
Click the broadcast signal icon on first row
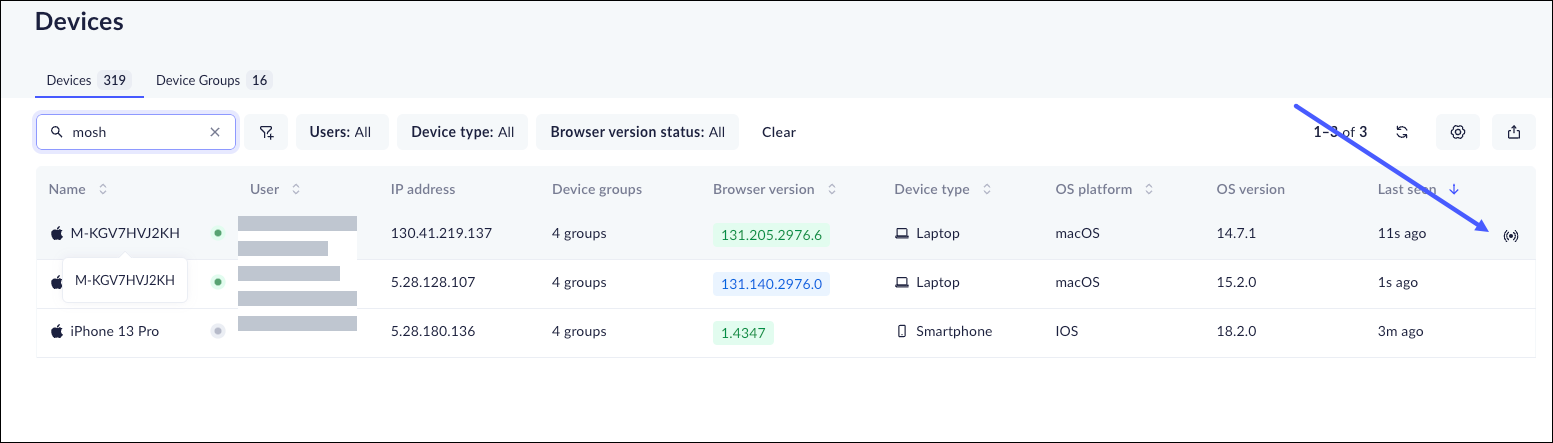click(1510, 236)
